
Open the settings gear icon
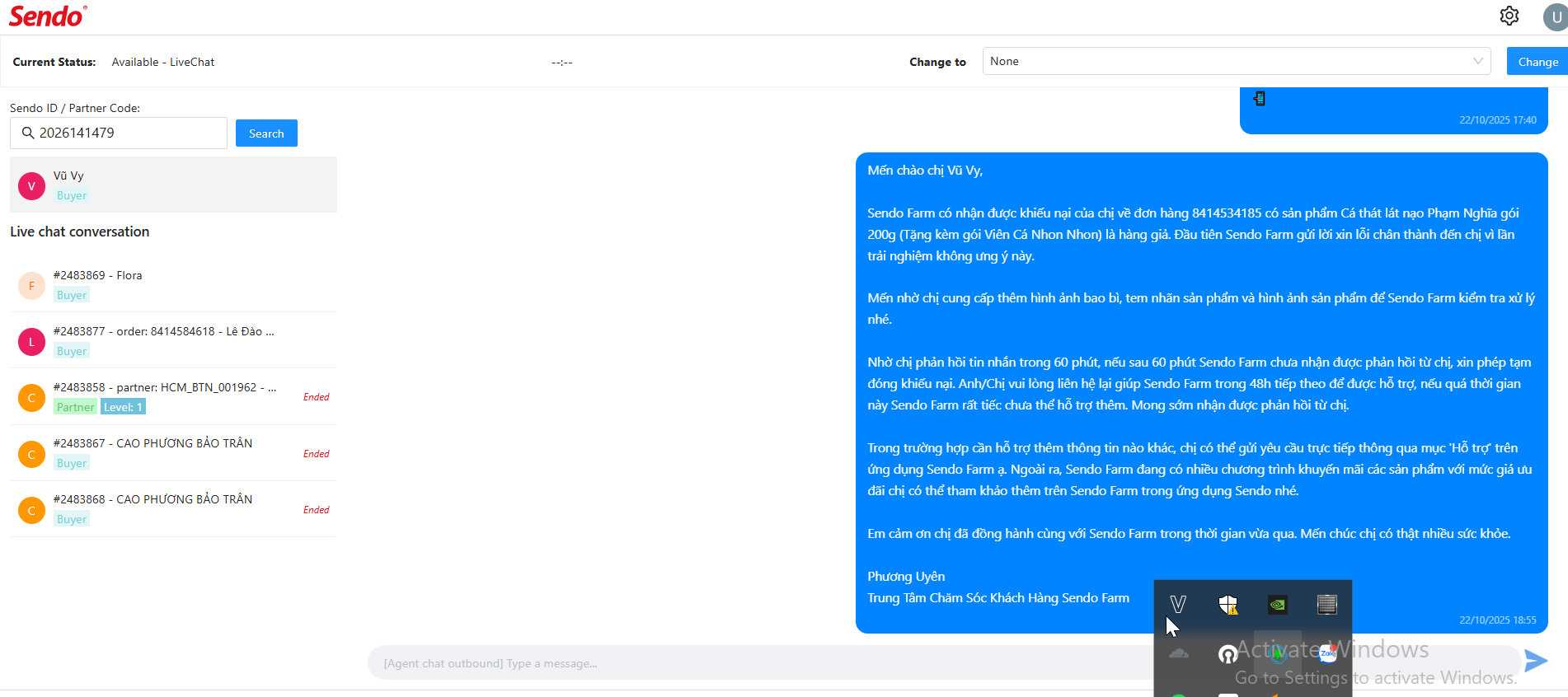point(1509,16)
